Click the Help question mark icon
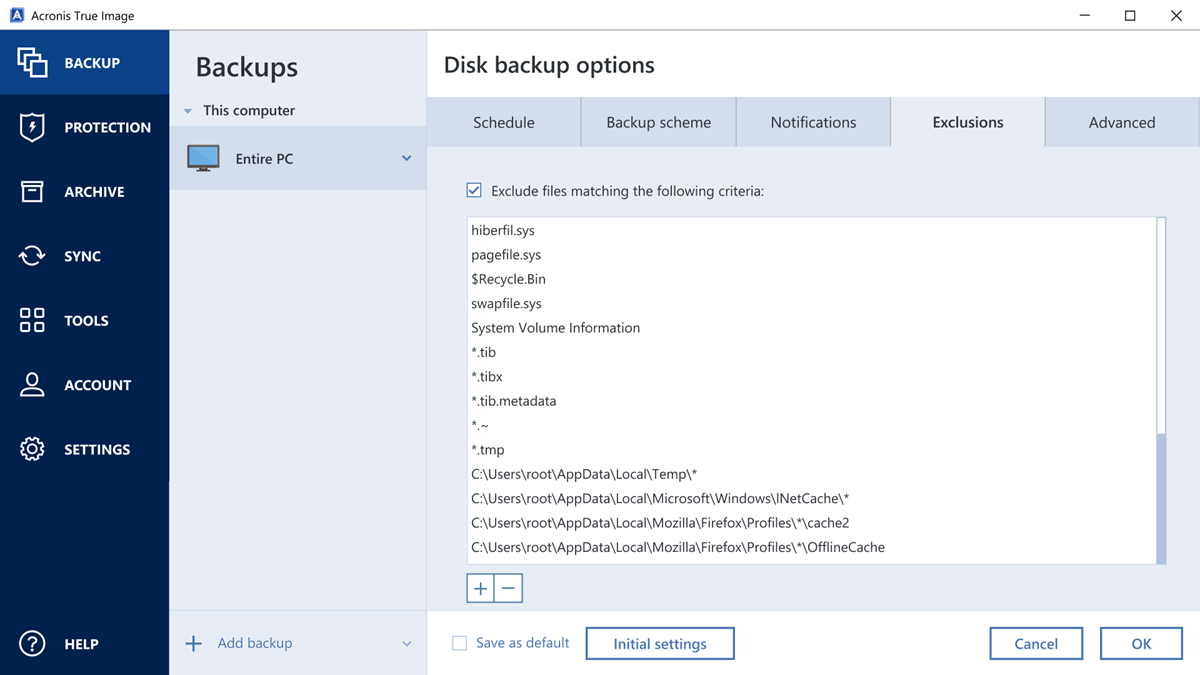Viewport: 1200px width, 675px height. click(32, 644)
